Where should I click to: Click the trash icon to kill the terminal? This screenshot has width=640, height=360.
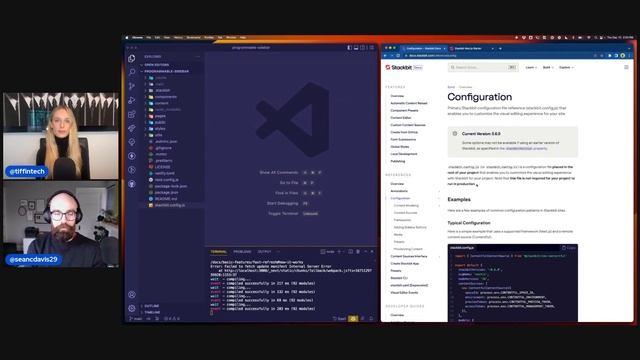(x=358, y=252)
